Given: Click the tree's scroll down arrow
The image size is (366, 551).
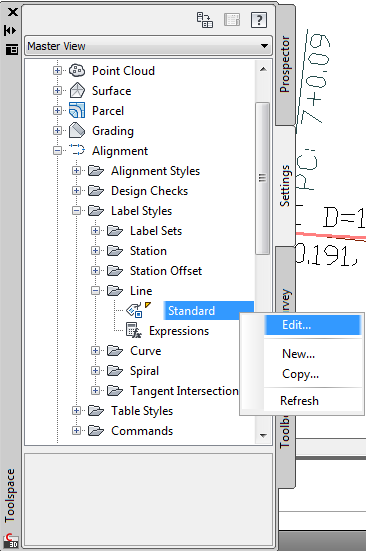Looking at the screenshot, I should tap(263, 436).
